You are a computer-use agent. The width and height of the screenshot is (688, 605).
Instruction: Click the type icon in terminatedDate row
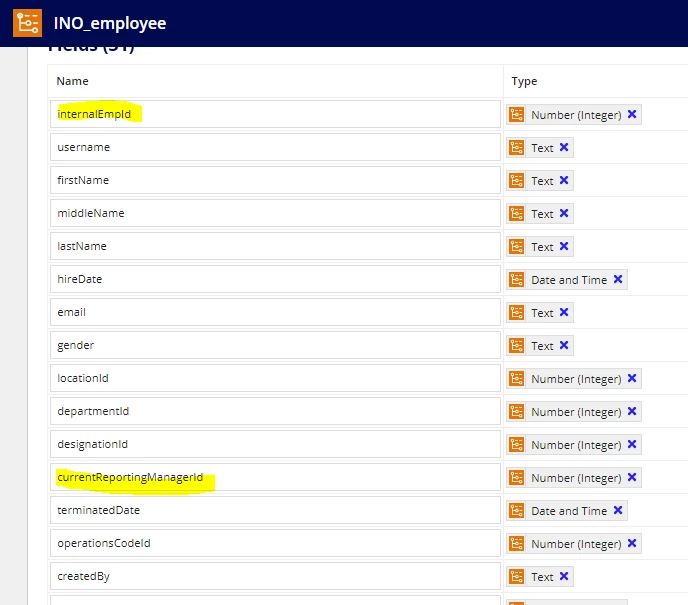click(x=516, y=511)
